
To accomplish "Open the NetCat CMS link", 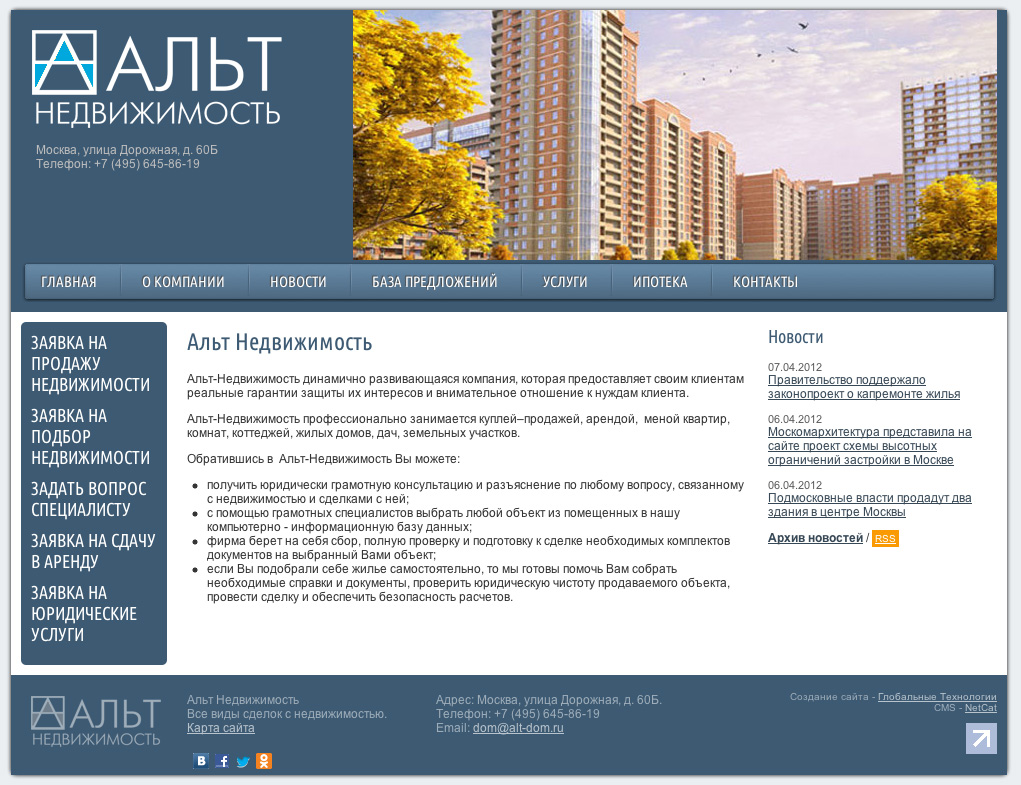I will tap(981, 708).
